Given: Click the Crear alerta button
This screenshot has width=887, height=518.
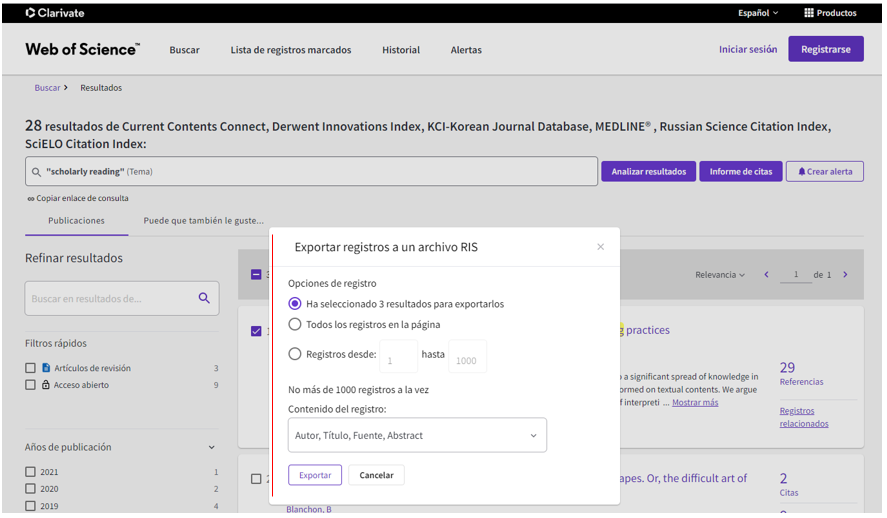Looking at the screenshot, I should (x=825, y=171).
